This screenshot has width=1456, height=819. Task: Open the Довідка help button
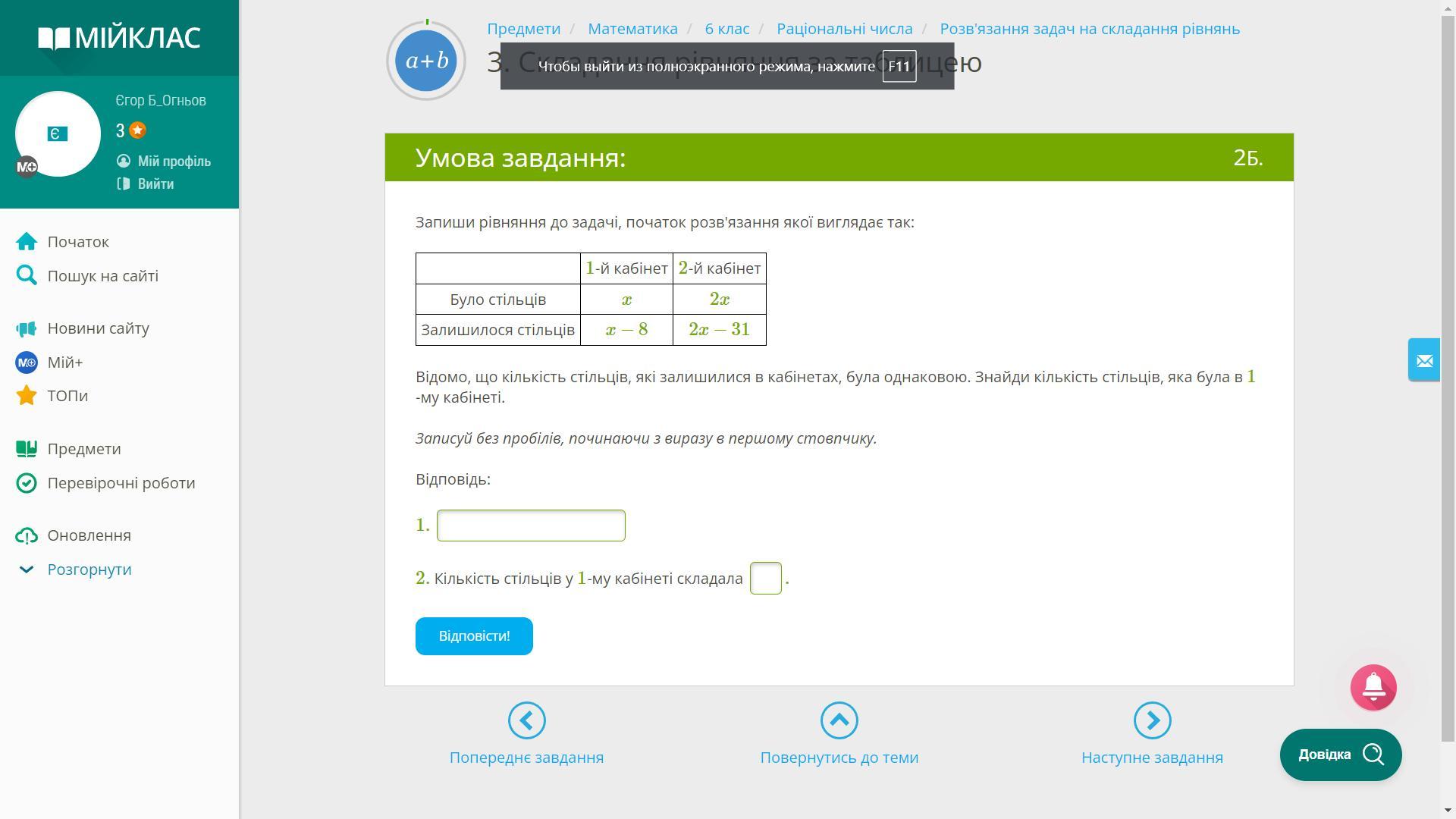pyautogui.click(x=1340, y=755)
